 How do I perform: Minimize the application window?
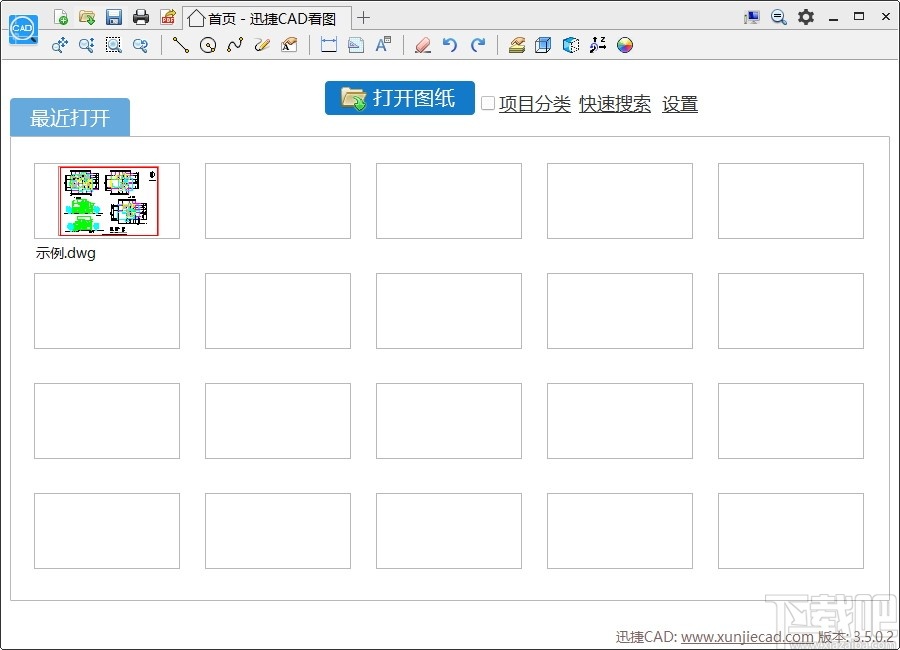click(x=833, y=18)
